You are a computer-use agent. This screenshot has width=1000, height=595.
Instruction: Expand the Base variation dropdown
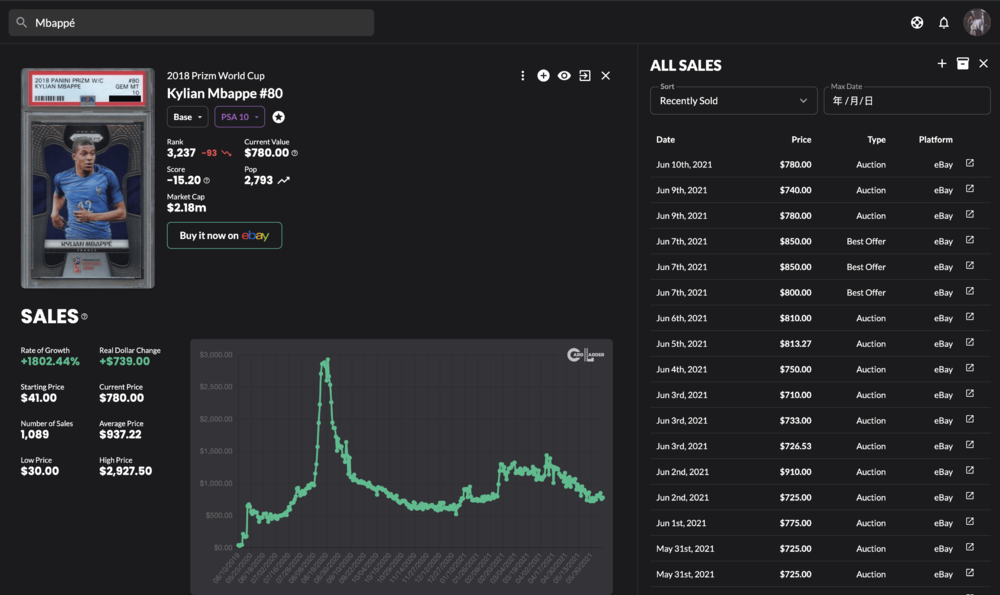click(x=187, y=117)
